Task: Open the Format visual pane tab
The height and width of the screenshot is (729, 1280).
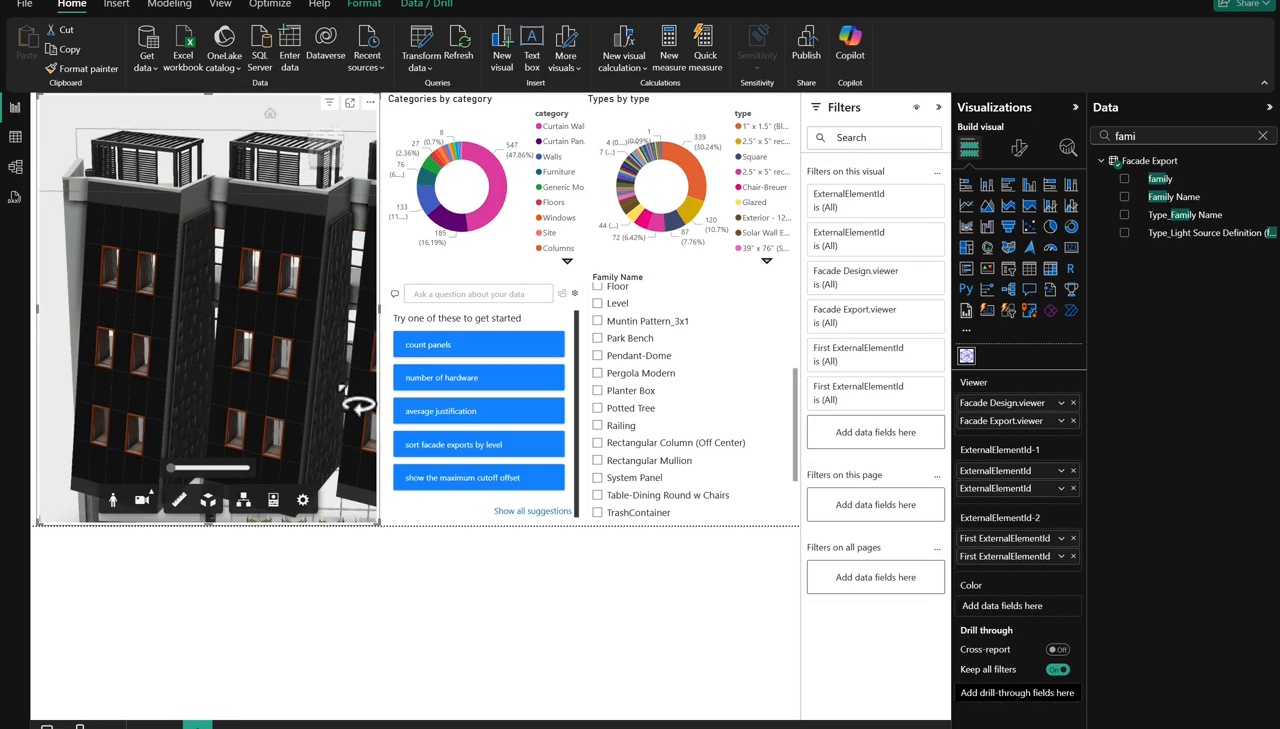Action: pos(1019,148)
